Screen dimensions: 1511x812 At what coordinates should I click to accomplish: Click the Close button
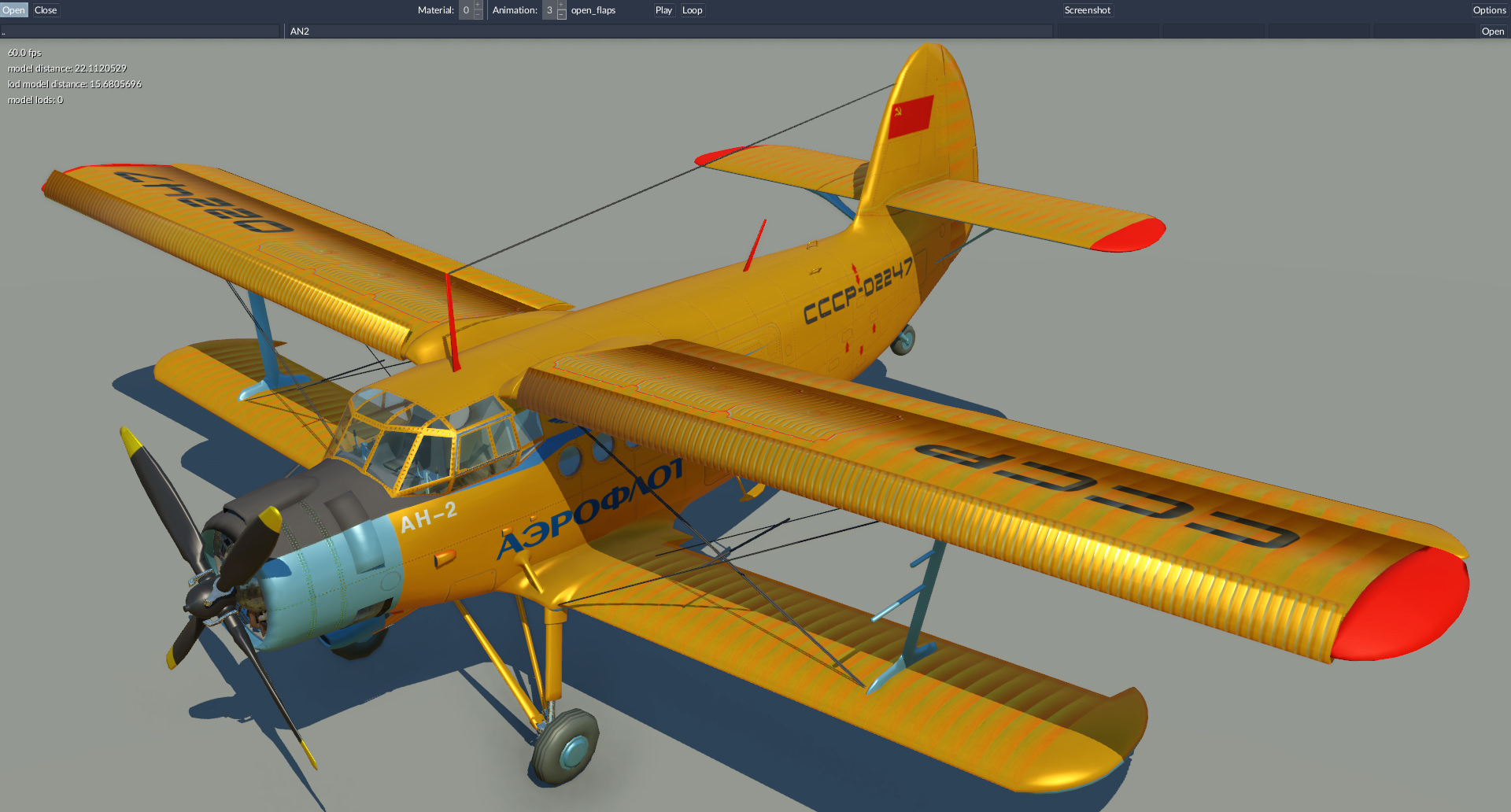[x=46, y=10]
